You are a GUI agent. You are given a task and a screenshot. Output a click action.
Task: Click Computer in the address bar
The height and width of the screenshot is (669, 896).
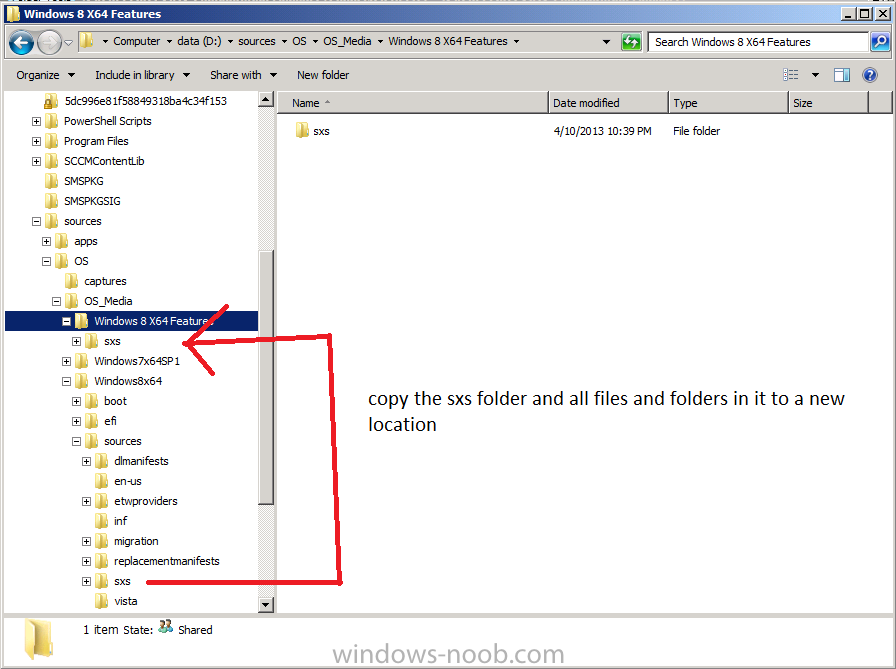pyautogui.click(x=137, y=41)
